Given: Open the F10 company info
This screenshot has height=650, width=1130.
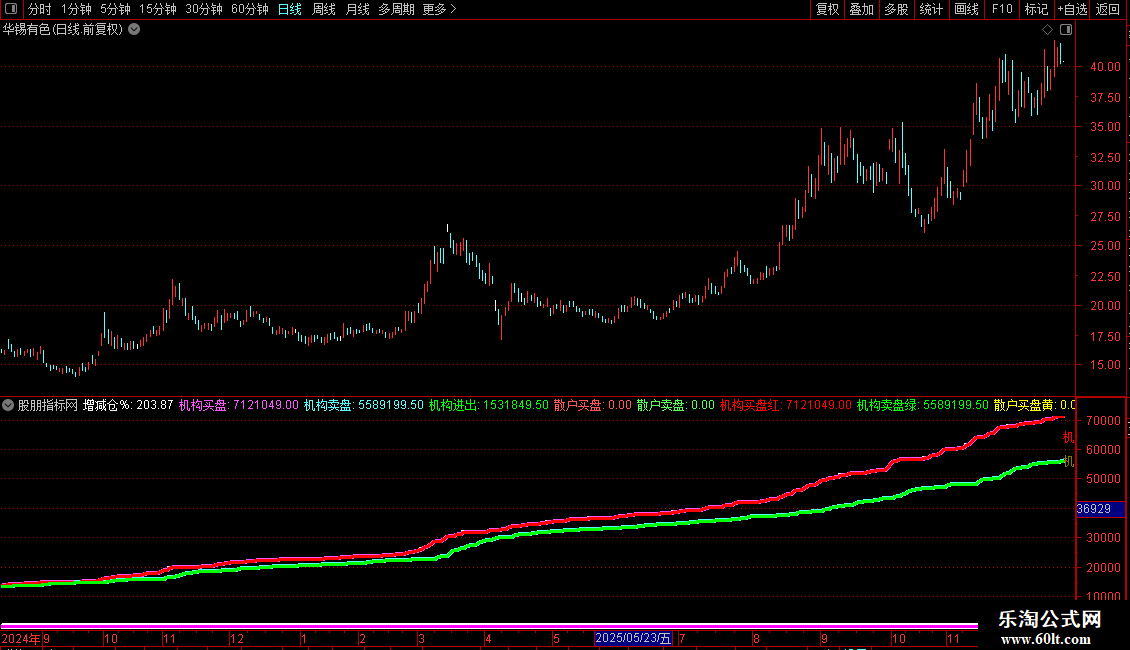Looking at the screenshot, I should point(1002,9).
